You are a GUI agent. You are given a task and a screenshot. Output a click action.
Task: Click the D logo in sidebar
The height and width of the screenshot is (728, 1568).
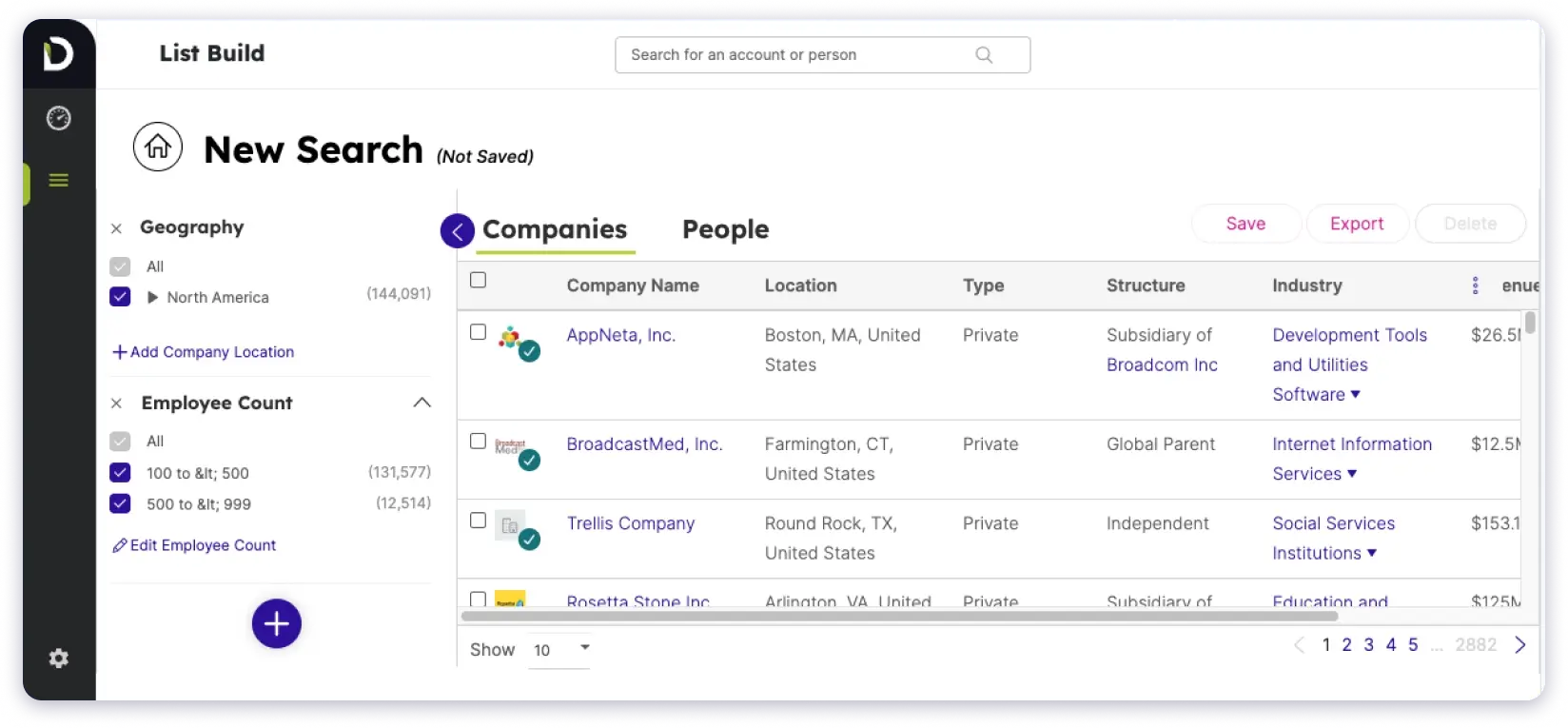coord(58,53)
